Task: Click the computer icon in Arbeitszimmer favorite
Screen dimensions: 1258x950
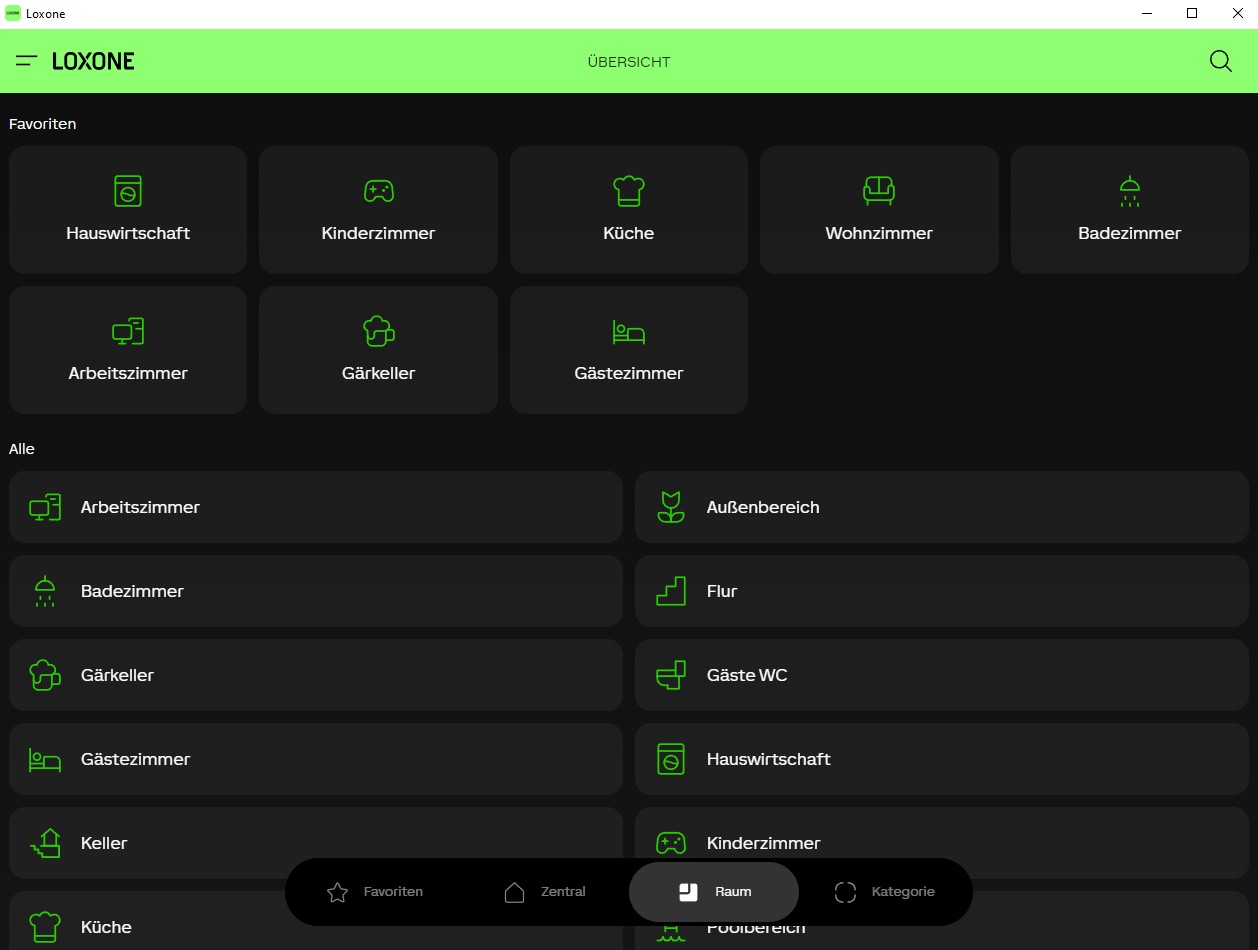Action: (x=128, y=331)
